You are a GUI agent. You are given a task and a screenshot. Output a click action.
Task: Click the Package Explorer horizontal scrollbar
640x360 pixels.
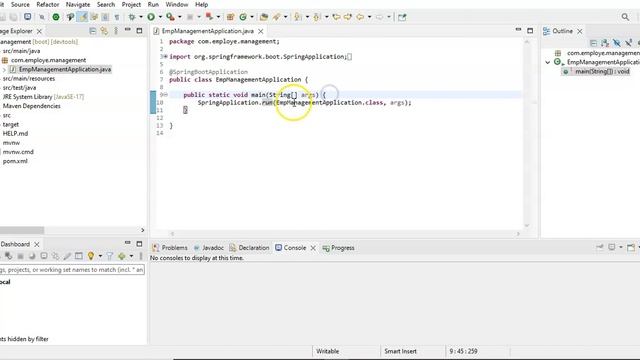tap(22, 230)
